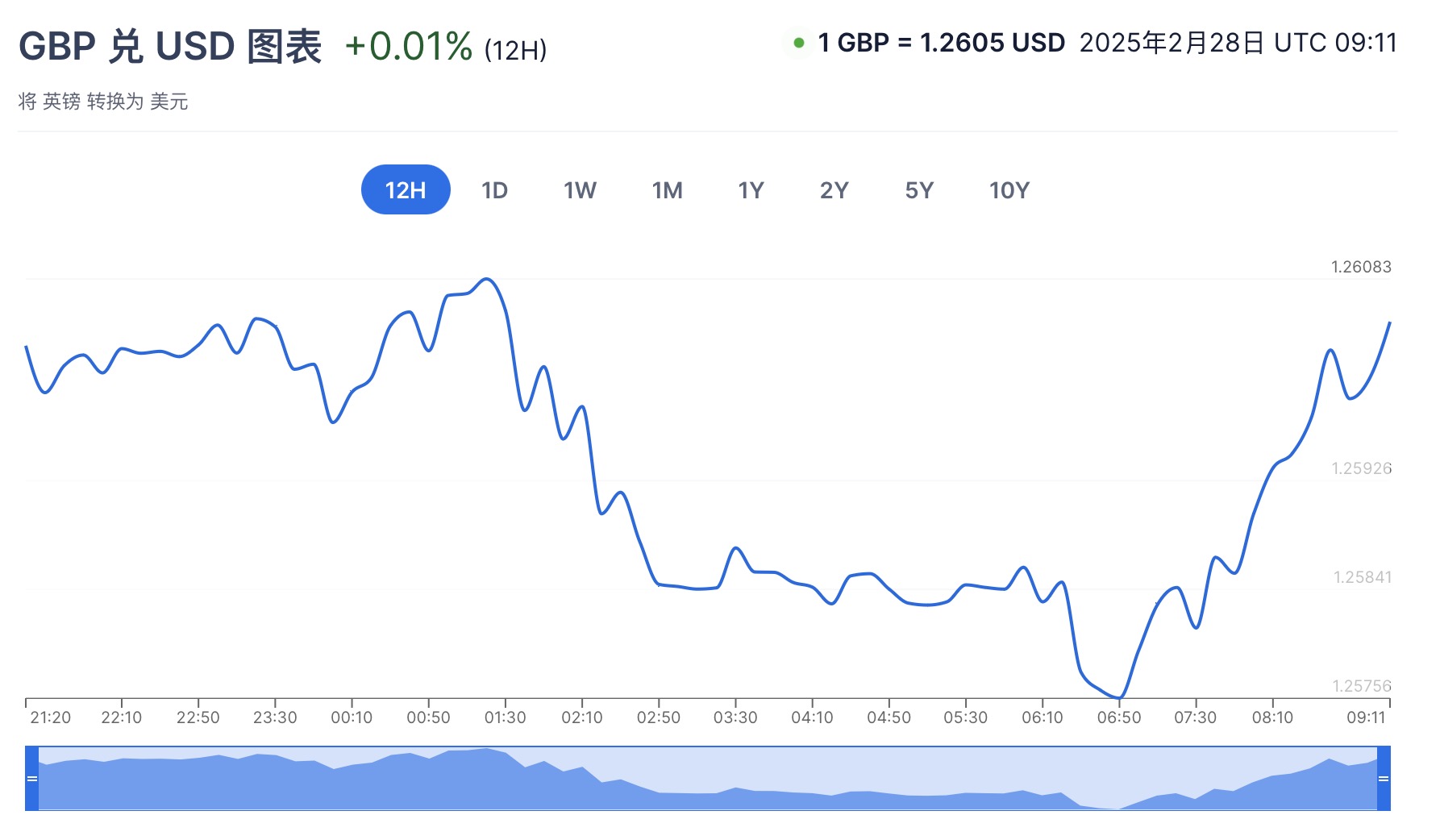The height and width of the screenshot is (840, 1440).
Task: Switch to the 1D time range
Action: tap(494, 190)
